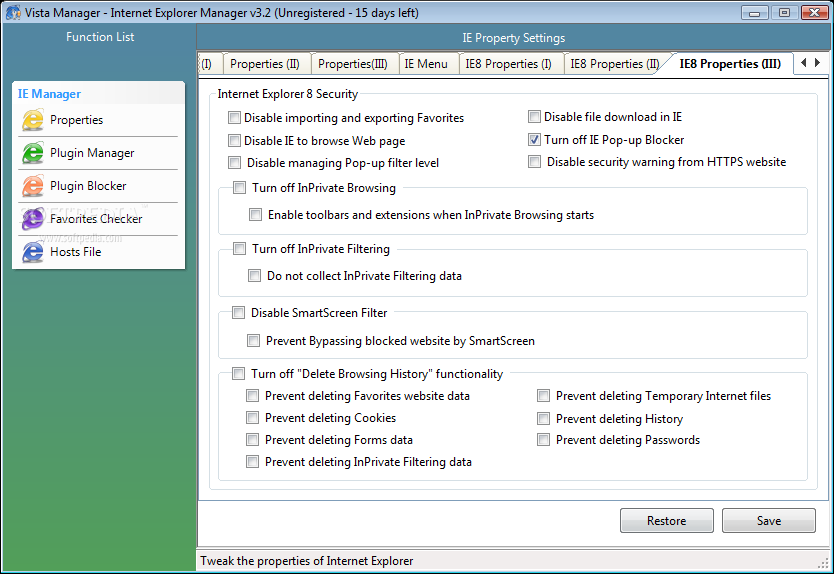Toggle Disable security warning from HTTPS website
The image size is (834, 574).
[534, 161]
